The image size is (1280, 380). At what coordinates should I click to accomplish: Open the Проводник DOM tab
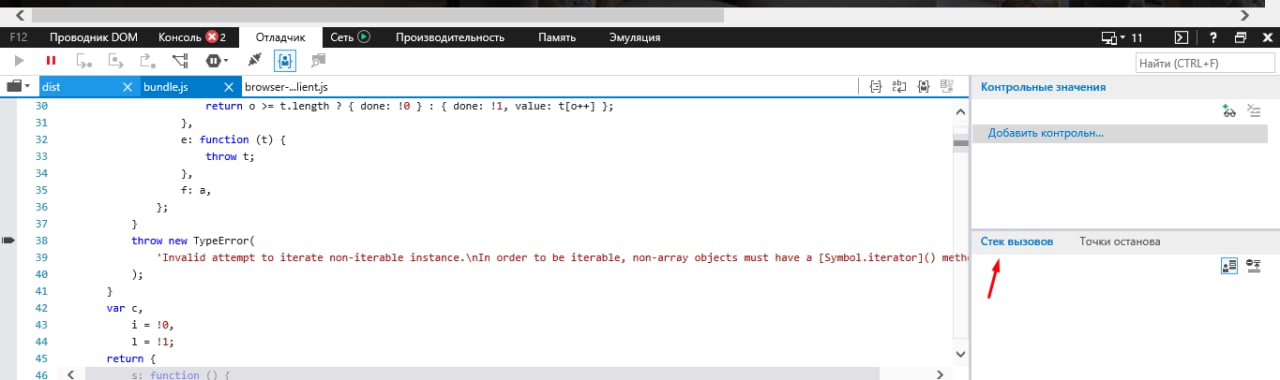[x=94, y=37]
